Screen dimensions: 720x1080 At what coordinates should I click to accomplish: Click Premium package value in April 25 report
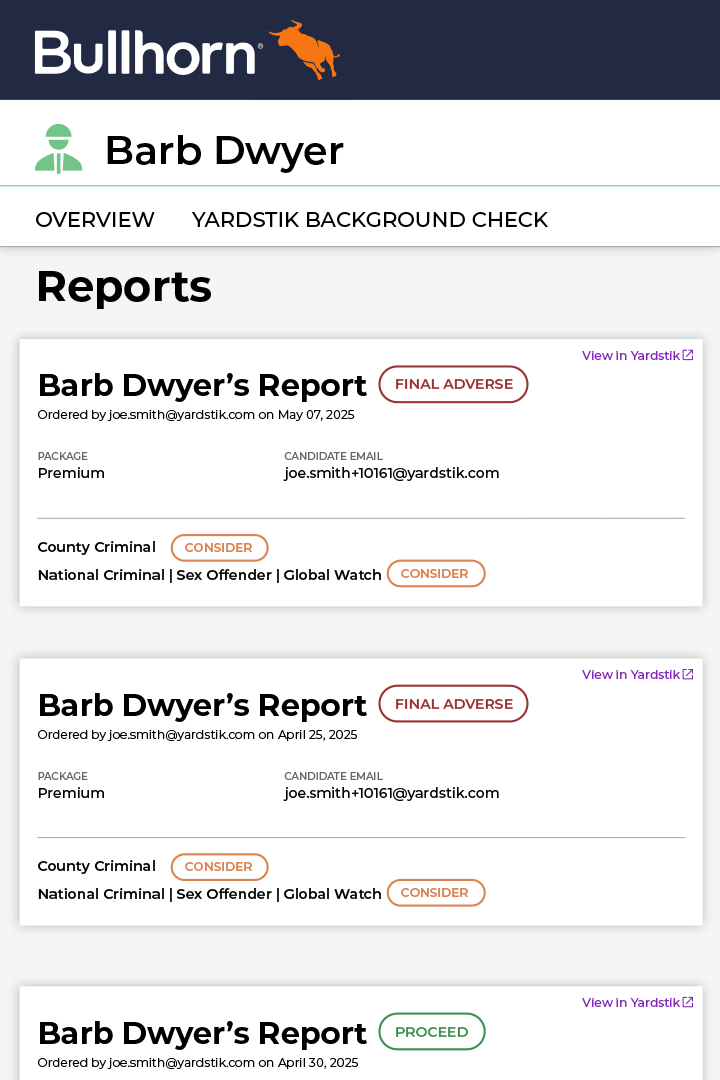pyautogui.click(x=71, y=793)
